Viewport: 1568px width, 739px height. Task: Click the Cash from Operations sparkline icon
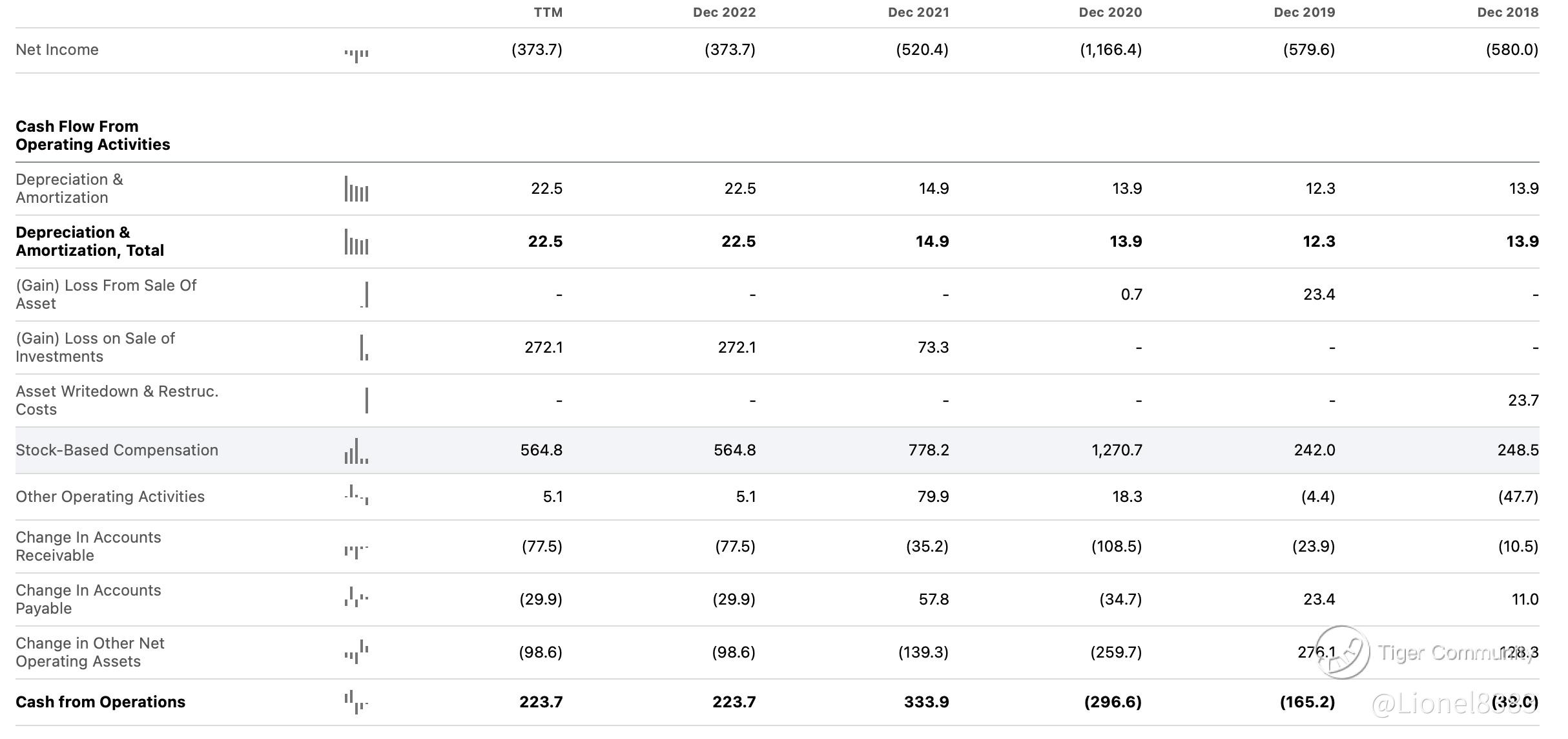[x=356, y=702]
